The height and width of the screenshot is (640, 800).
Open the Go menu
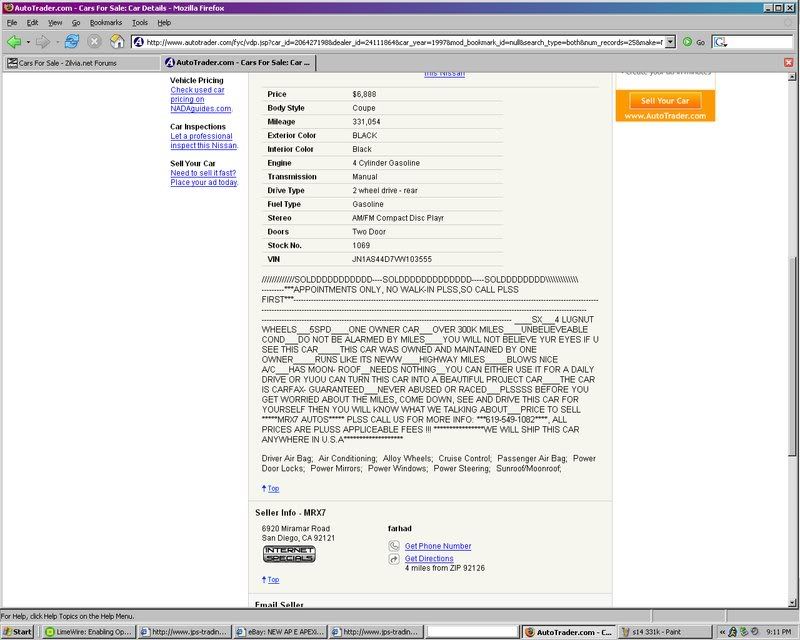point(76,22)
